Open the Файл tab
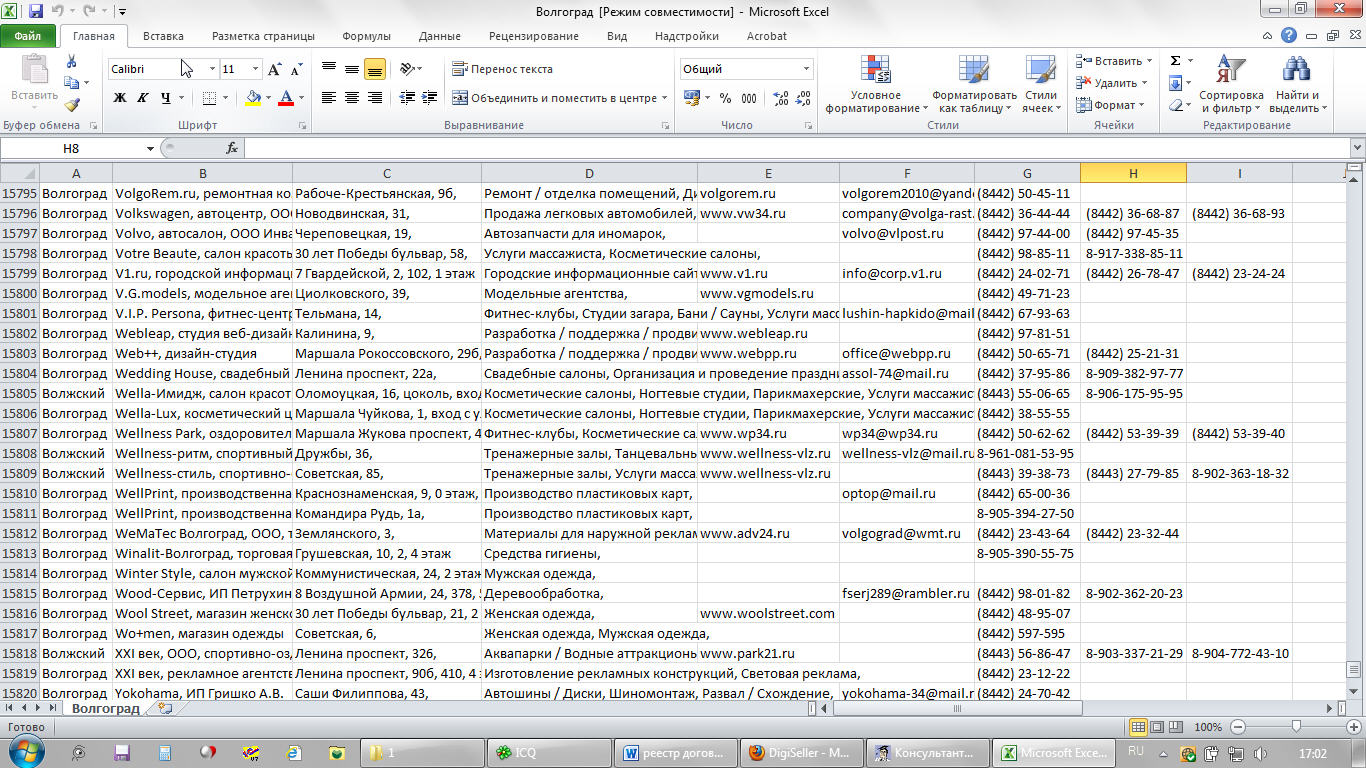 [28, 36]
